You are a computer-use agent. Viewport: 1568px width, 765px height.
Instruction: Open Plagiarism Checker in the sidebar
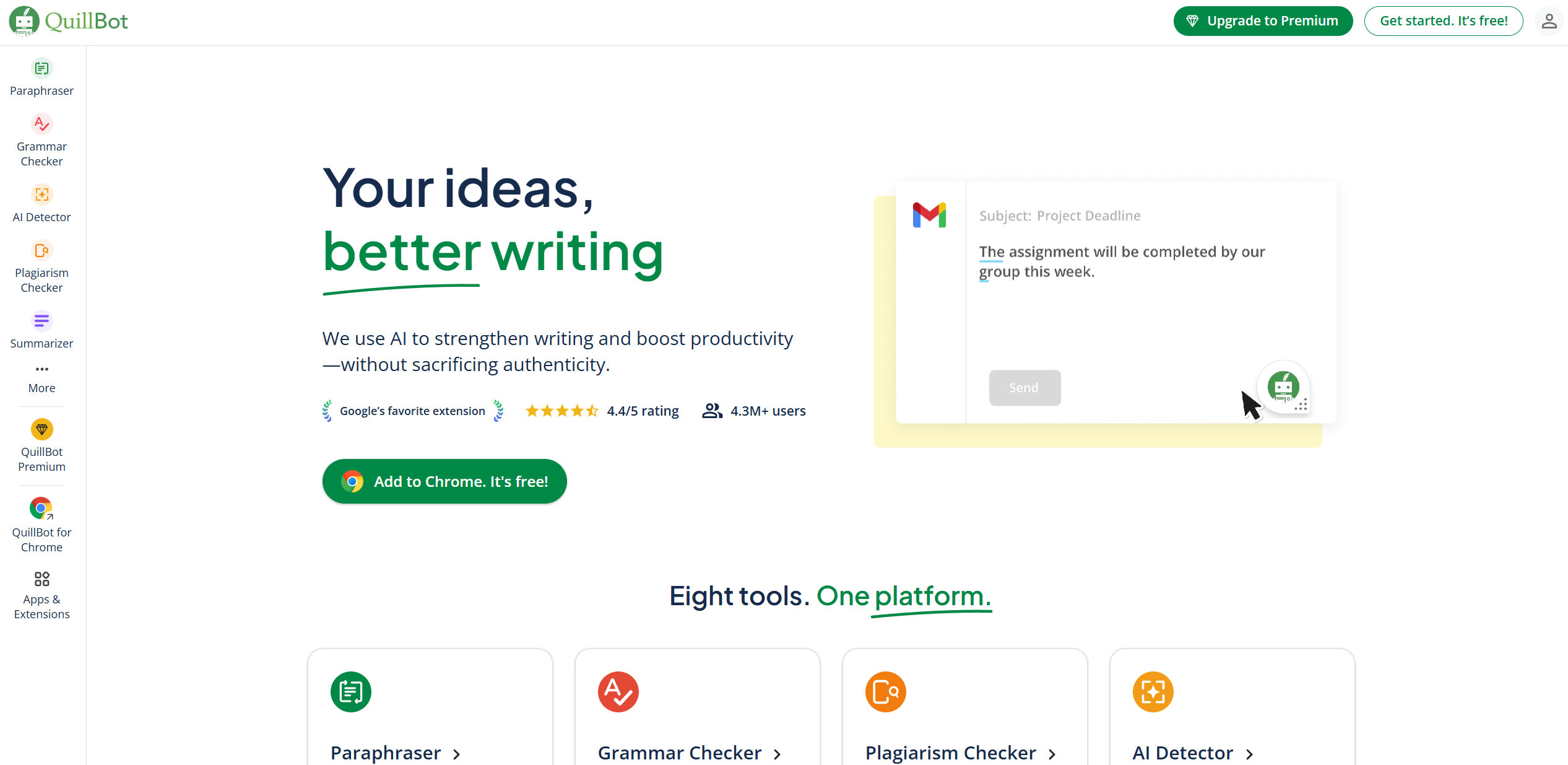(41, 251)
